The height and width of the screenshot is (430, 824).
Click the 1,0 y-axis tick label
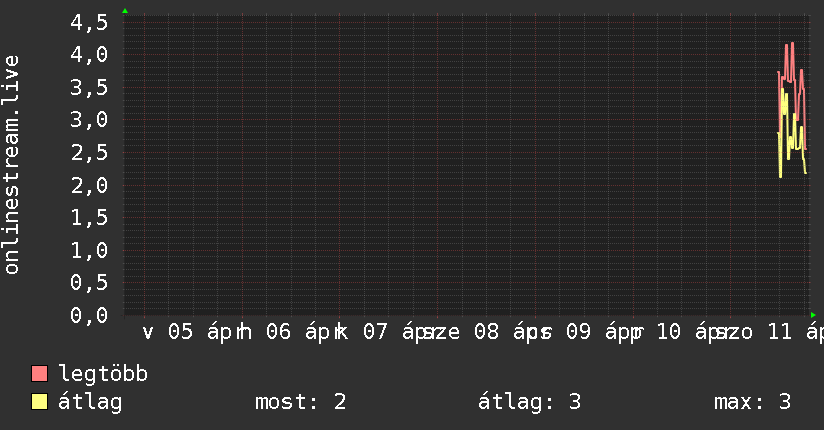coord(90,250)
